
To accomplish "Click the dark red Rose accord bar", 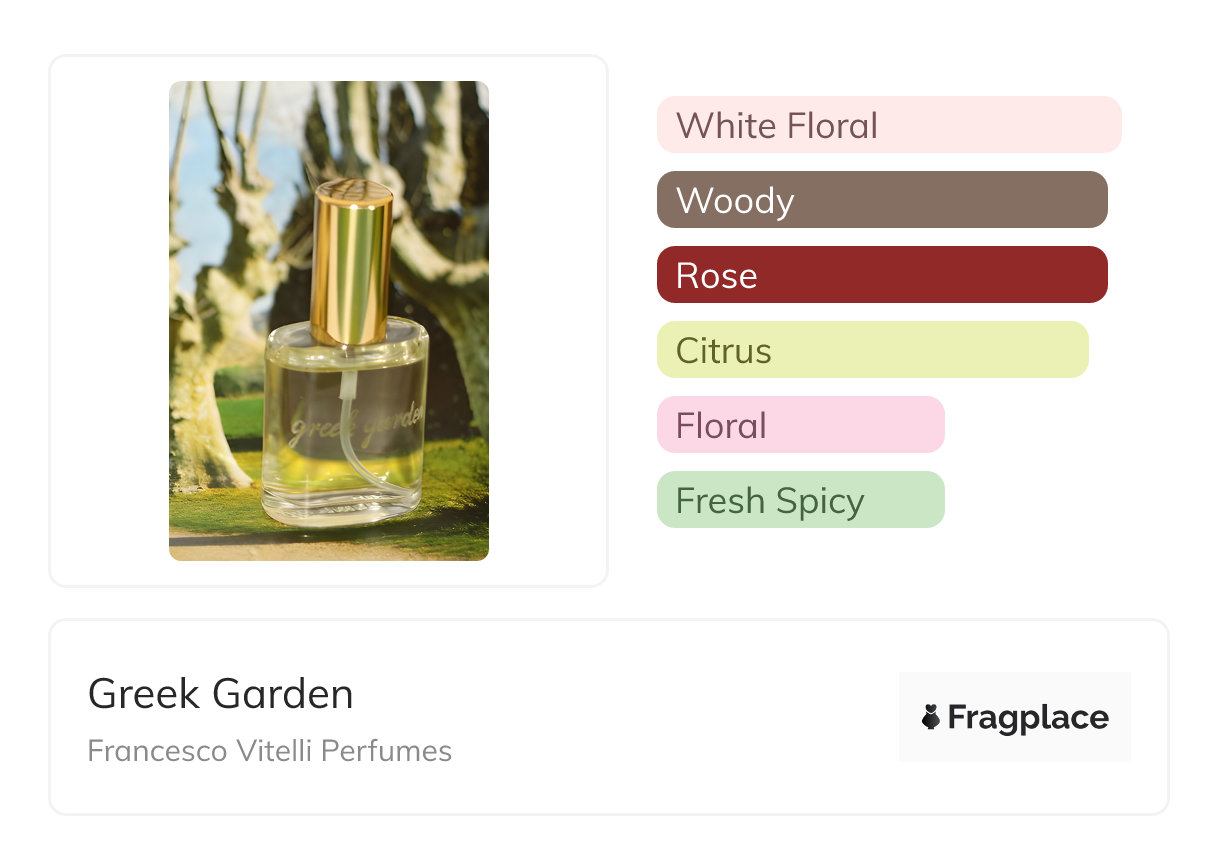I will [x=881, y=275].
